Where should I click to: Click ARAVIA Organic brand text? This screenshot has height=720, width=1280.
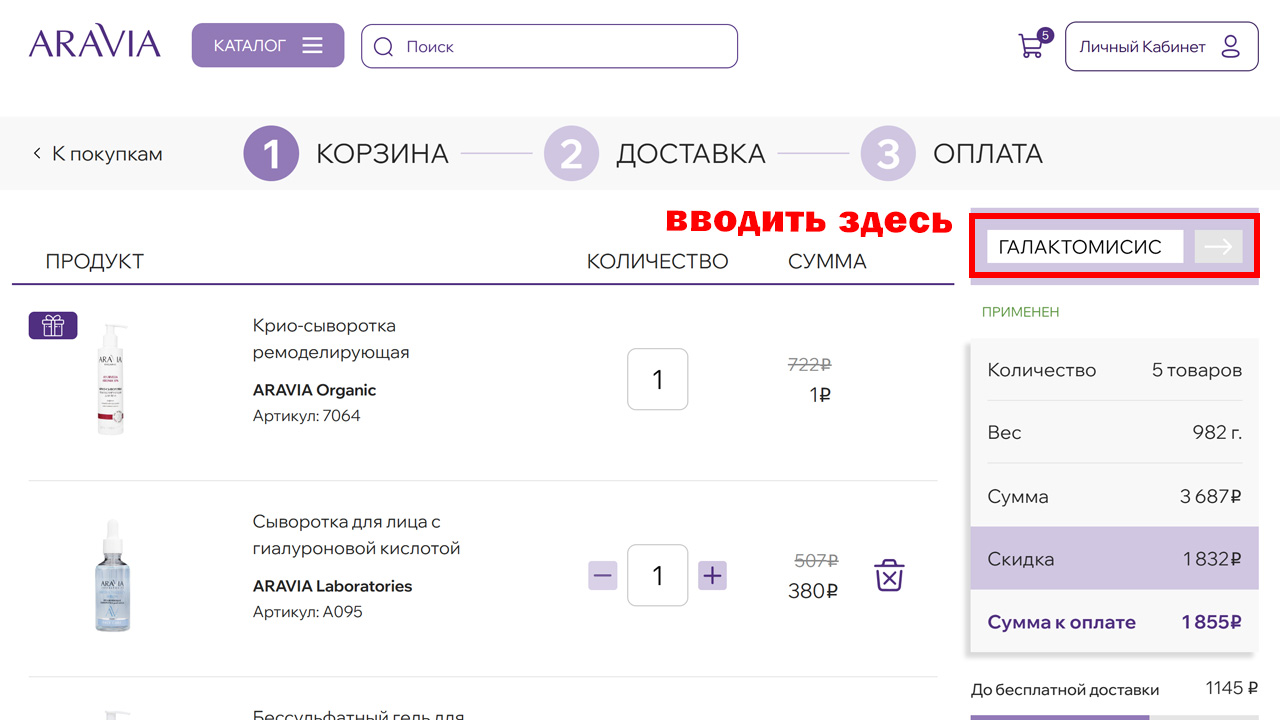tap(314, 390)
